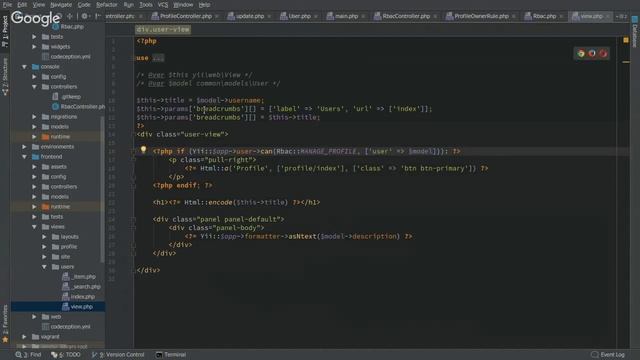Select index.php in users folder
Image resolution: width=640 pixels, height=360 pixels.
(x=78, y=297)
